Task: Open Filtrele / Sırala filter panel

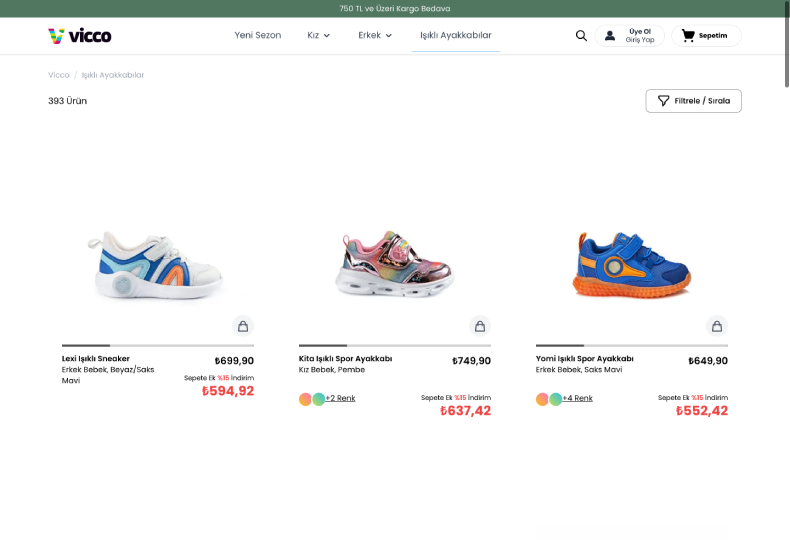Action: (x=693, y=101)
